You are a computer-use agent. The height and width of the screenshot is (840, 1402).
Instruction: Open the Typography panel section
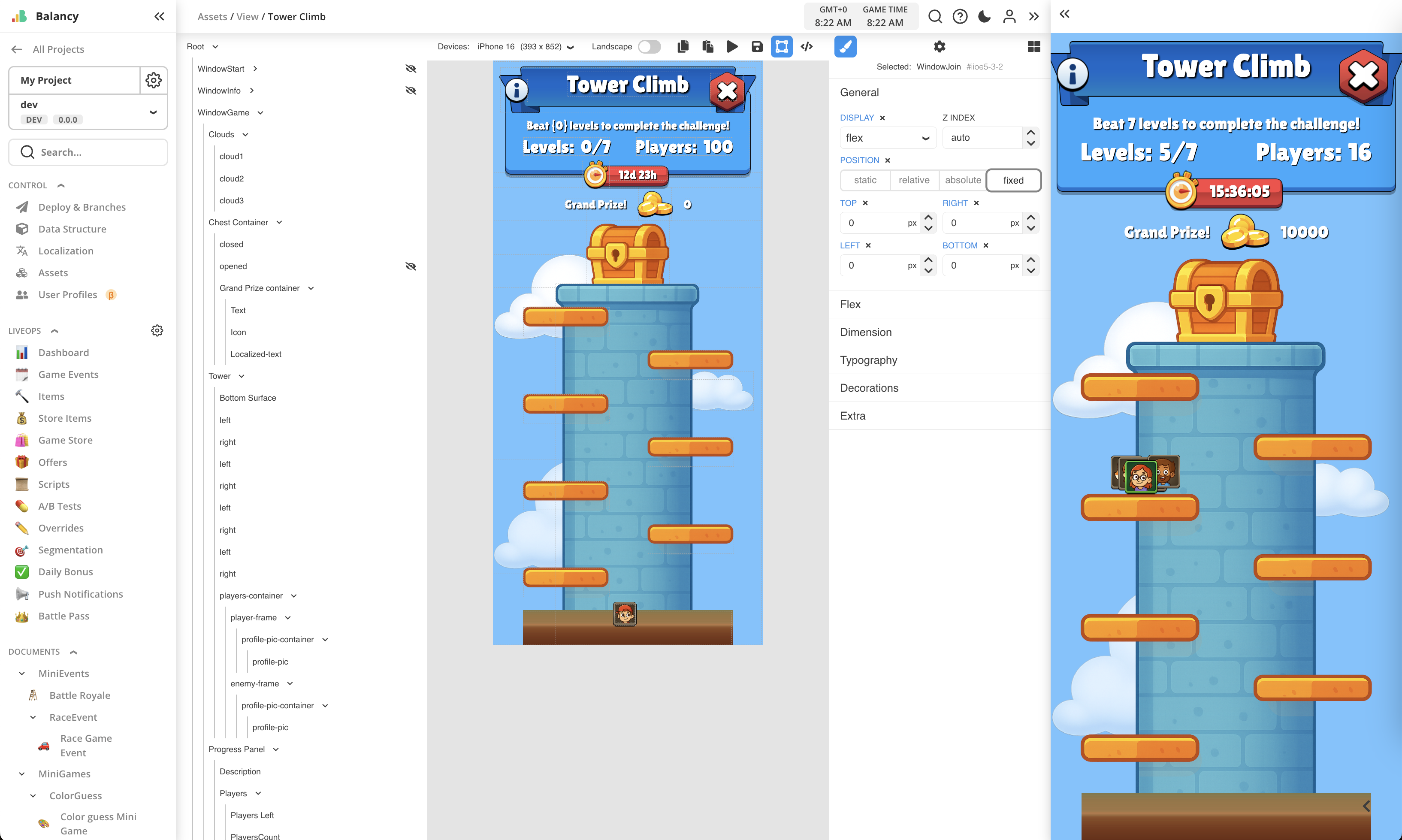pyautogui.click(x=869, y=360)
